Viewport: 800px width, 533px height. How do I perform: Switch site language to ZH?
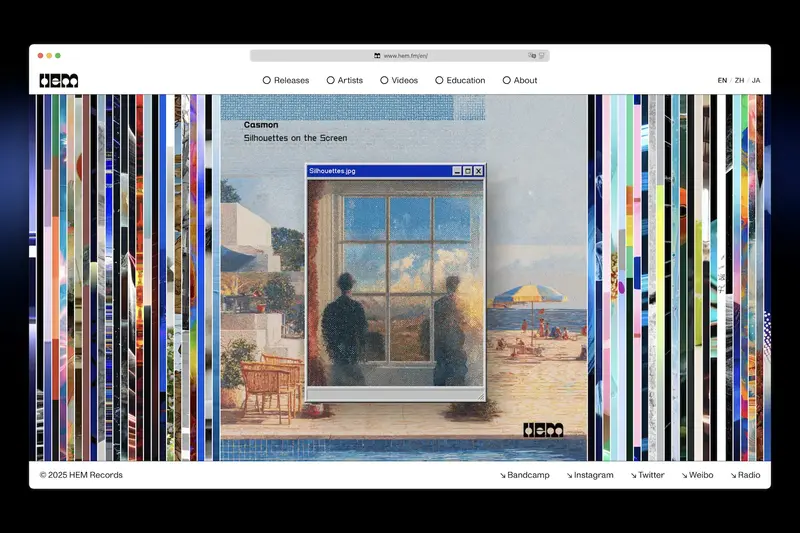click(739, 80)
